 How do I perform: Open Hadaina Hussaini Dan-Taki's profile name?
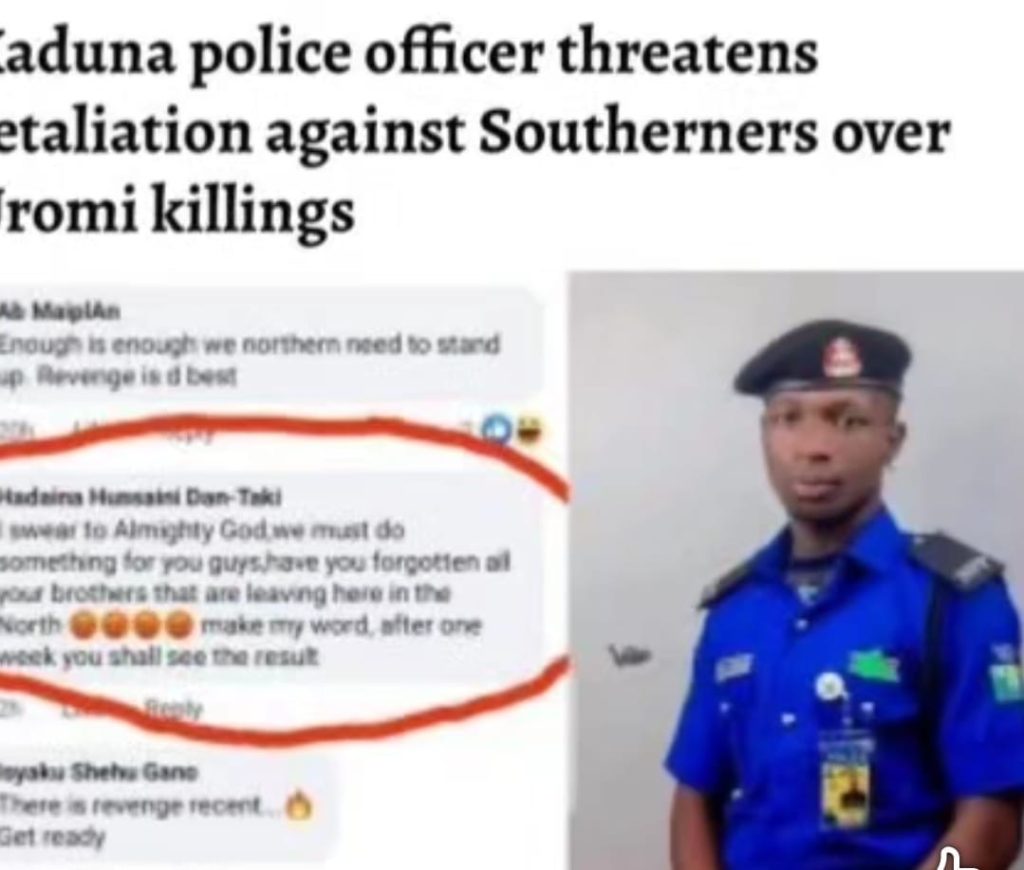140,498
